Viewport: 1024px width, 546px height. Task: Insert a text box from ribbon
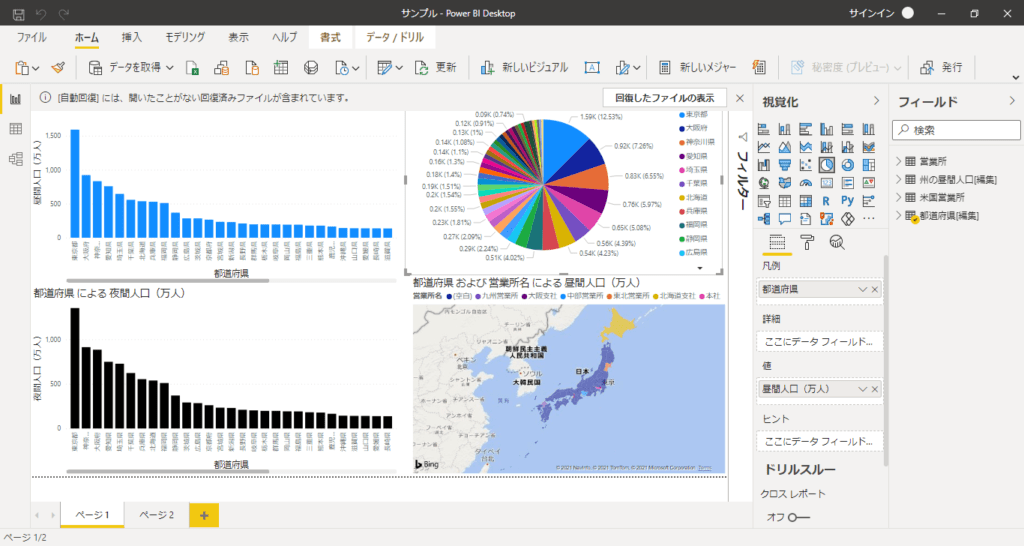tap(592, 67)
